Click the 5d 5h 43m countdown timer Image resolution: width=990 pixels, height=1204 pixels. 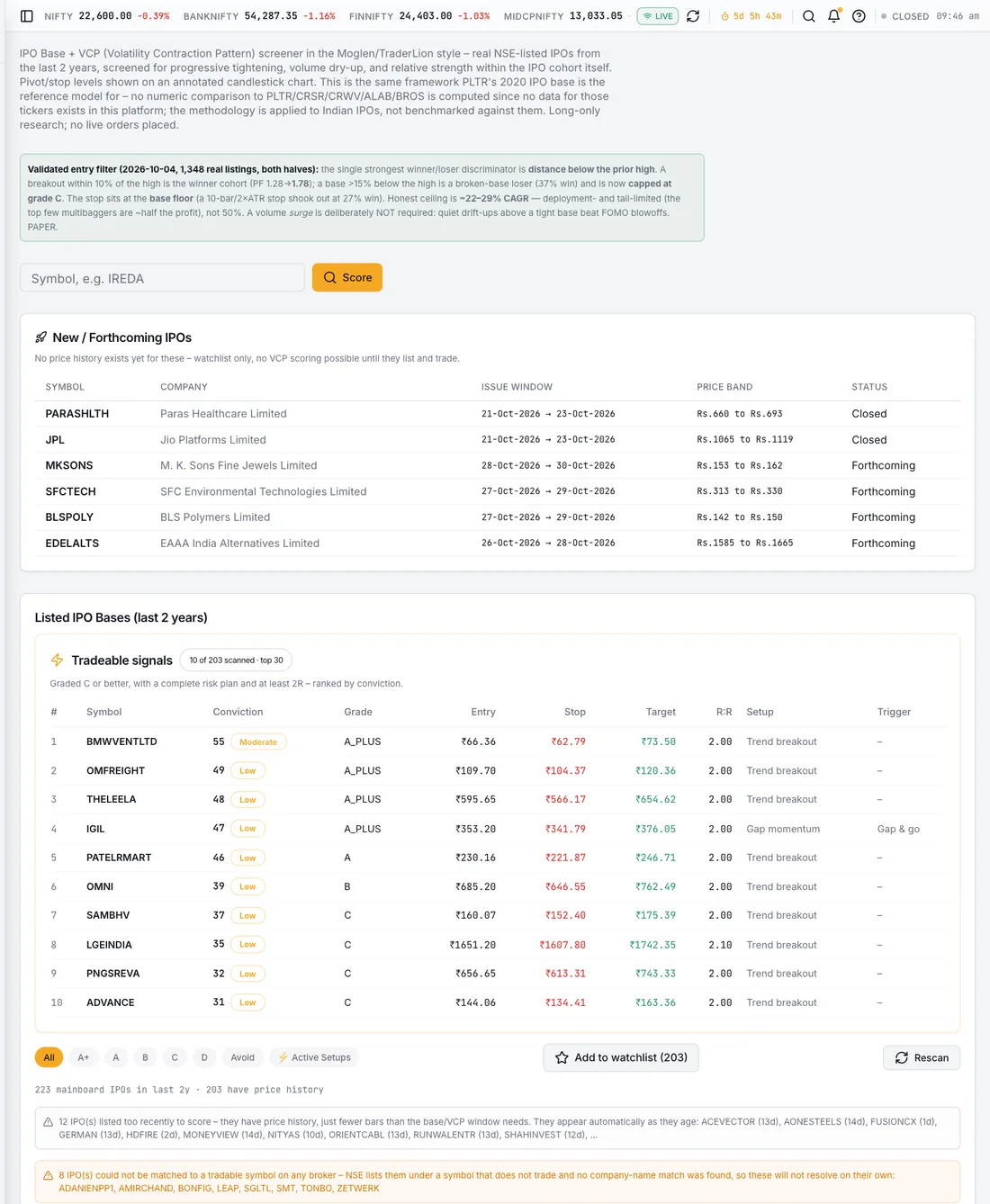click(751, 16)
